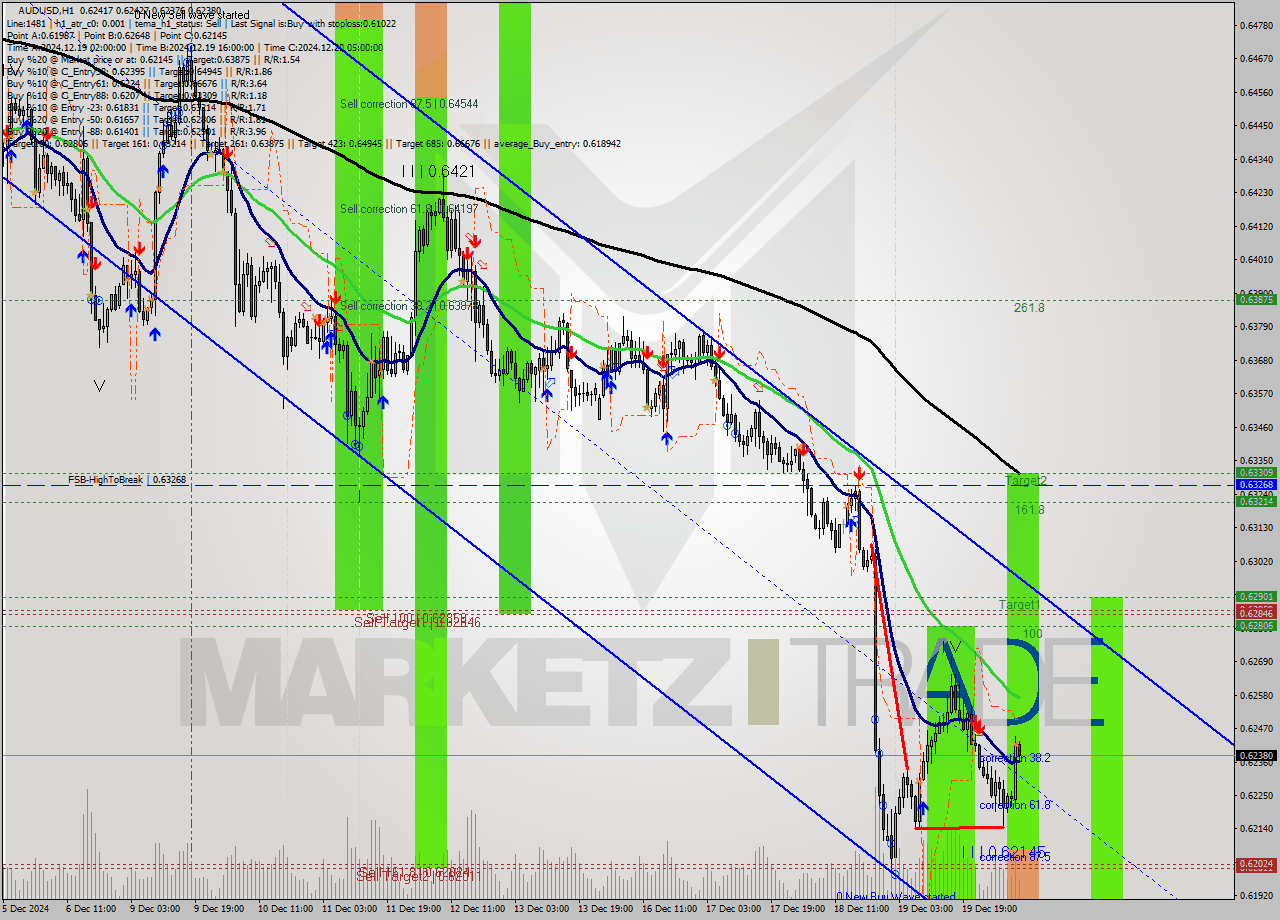Click the 0.64780 price axis value
This screenshot has height=920, width=1280.
click(1256, 25)
